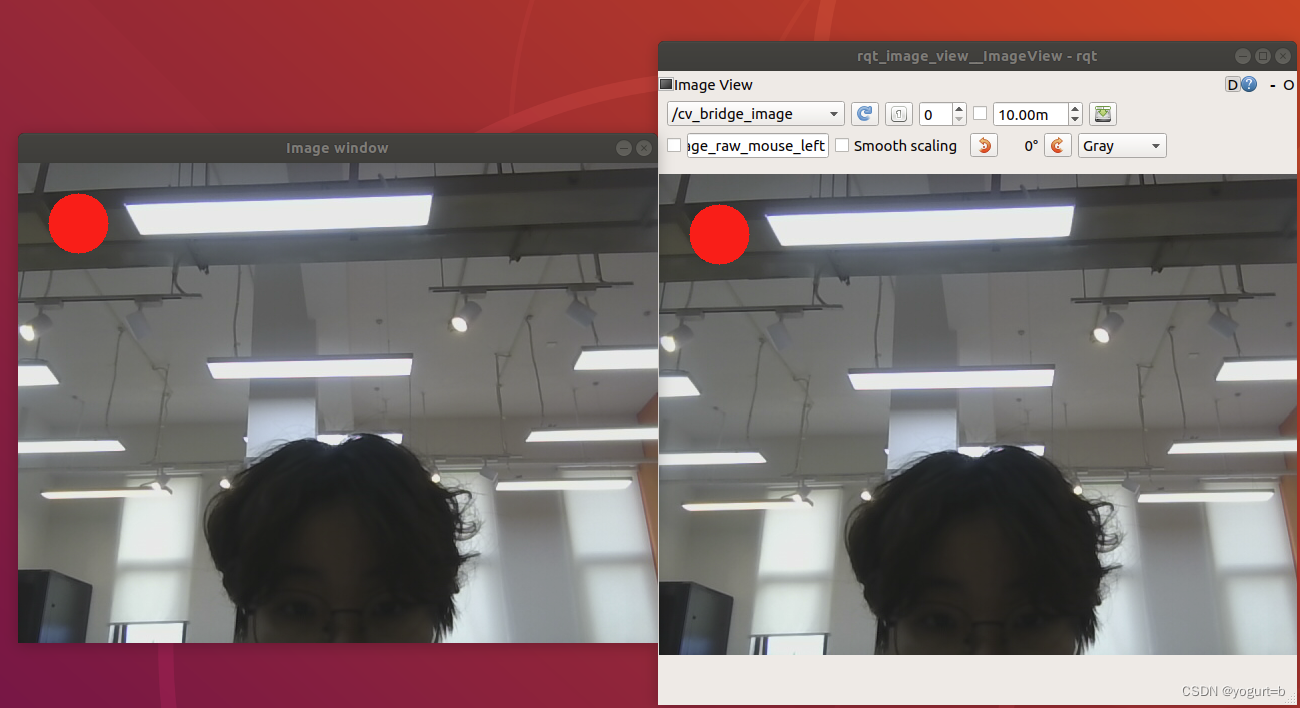The height and width of the screenshot is (708, 1300).
Task: Click the red circle in Image window
Action: pyautogui.click(x=78, y=223)
